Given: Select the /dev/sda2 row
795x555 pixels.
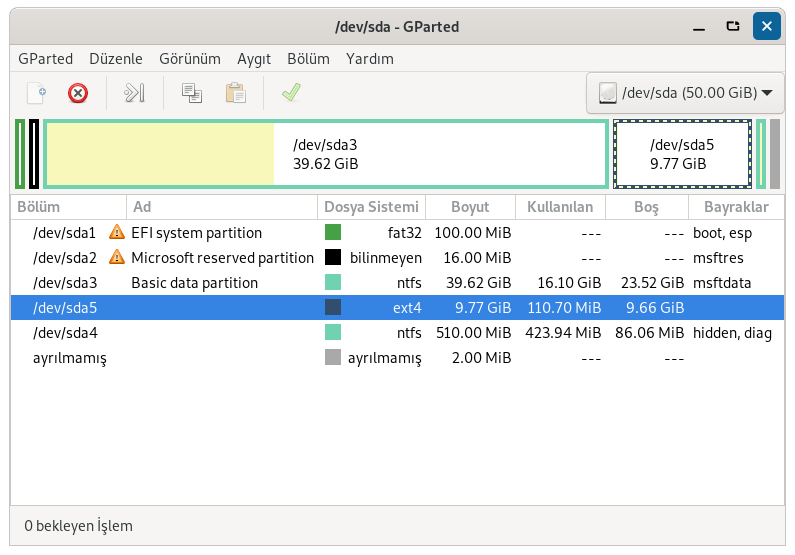Looking at the screenshot, I should pos(398,257).
